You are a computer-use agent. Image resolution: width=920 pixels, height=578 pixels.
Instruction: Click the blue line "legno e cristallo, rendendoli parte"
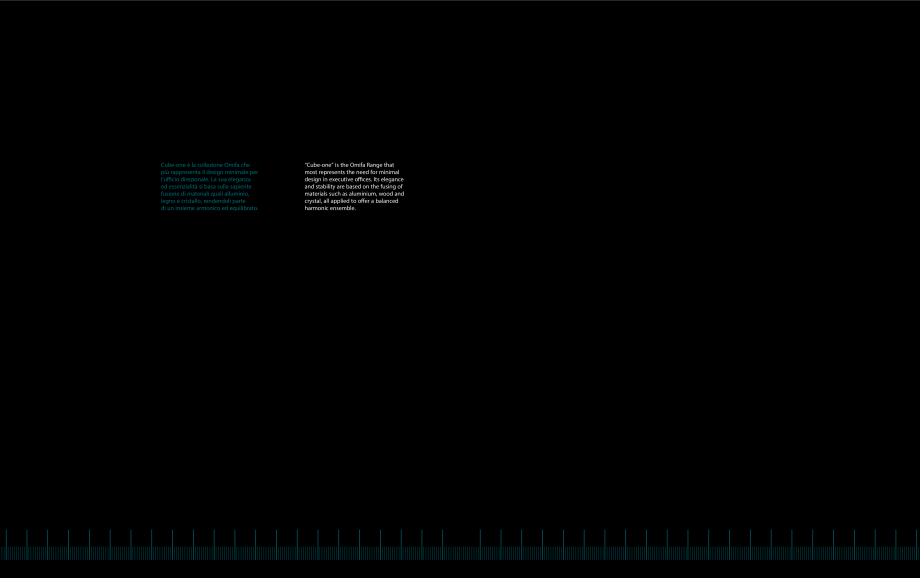point(202,201)
